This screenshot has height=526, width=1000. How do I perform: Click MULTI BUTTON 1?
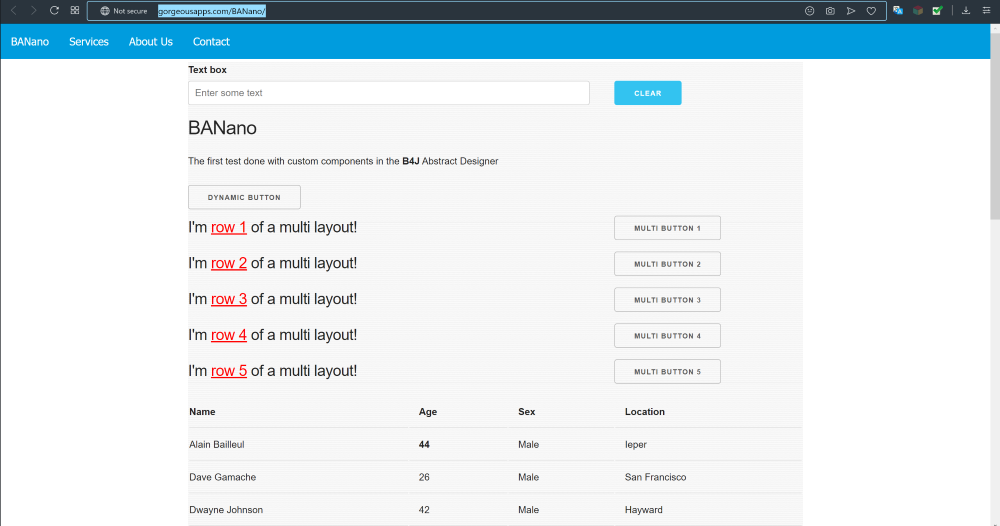coord(667,228)
